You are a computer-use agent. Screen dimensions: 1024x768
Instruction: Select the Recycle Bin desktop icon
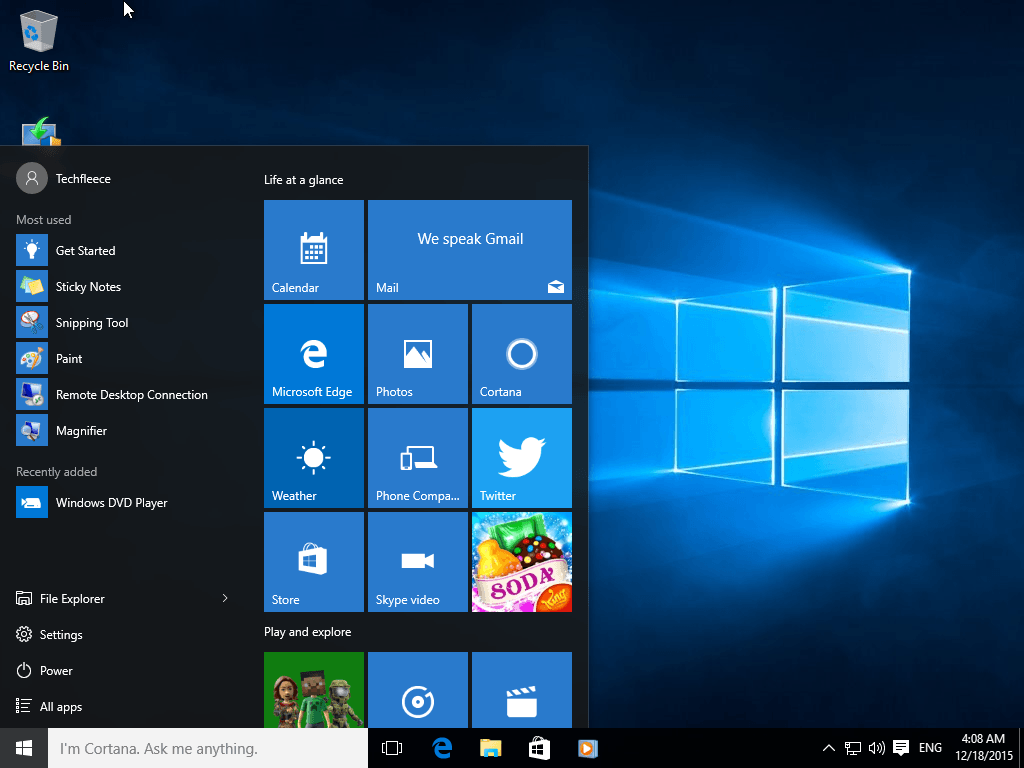click(x=39, y=42)
